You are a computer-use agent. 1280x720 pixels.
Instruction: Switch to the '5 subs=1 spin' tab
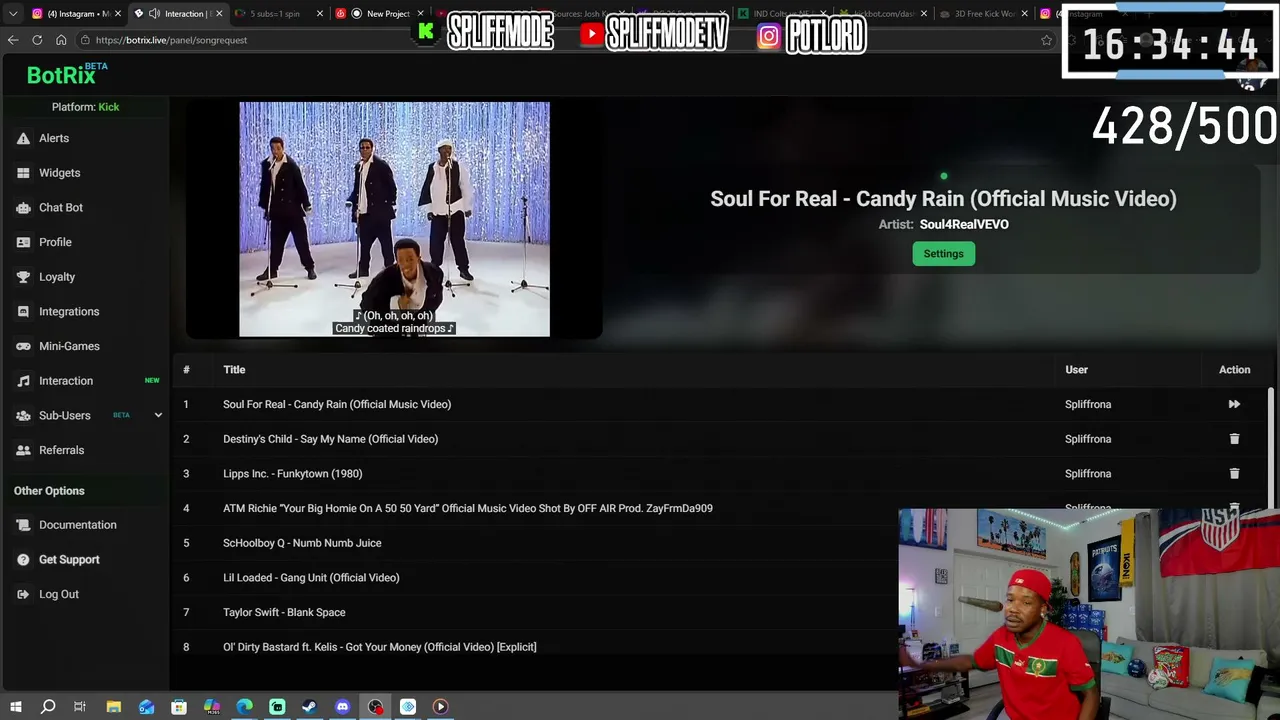tap(280, 14)
